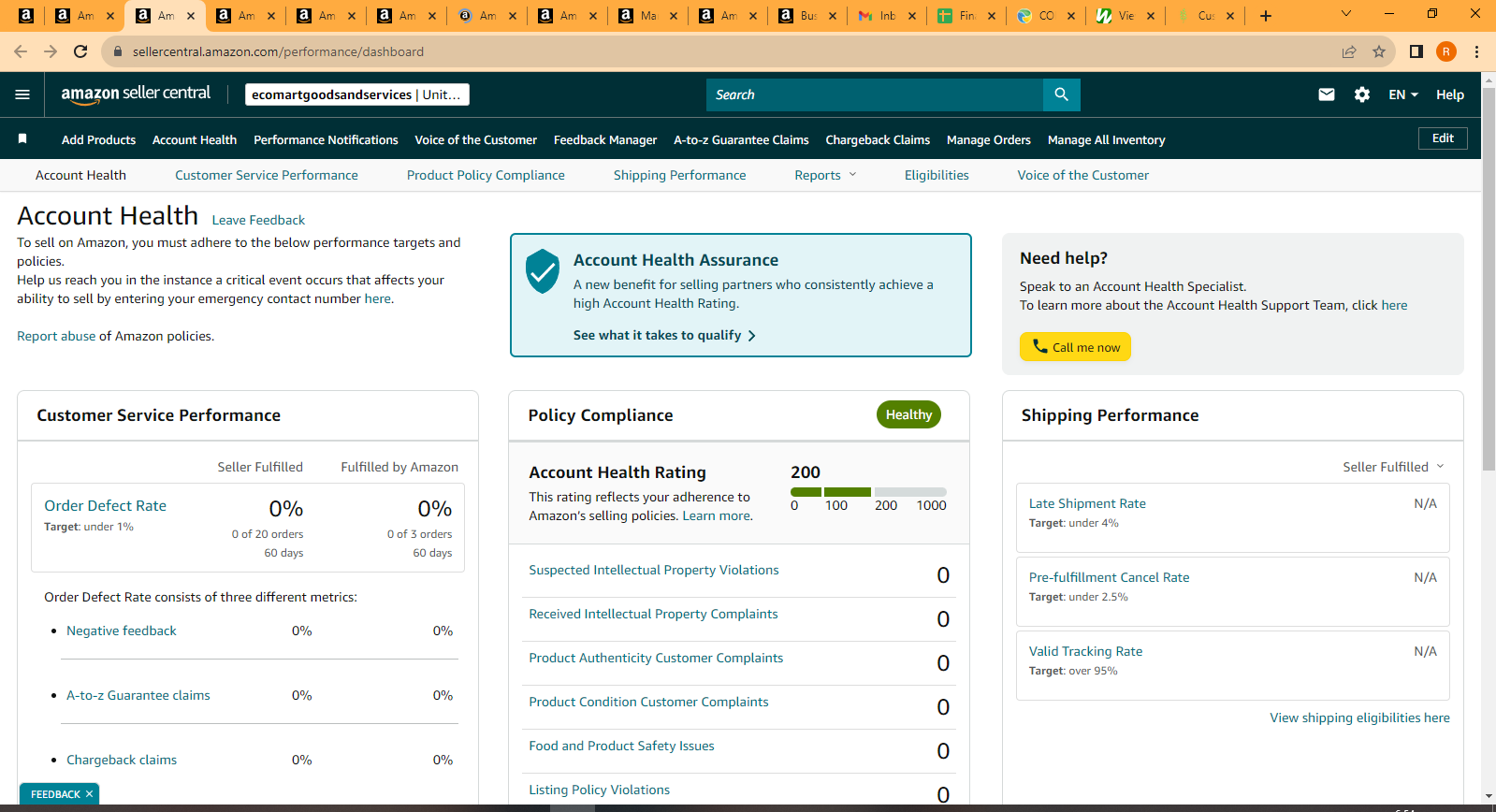This screenshot has width=1496, height=812.
Task: Switch to the Google Sheets Fin tab
Action: point(967,16)
